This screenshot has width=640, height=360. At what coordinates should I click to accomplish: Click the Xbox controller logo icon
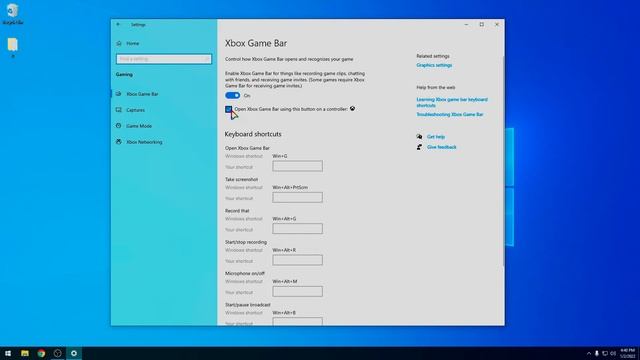[x=352, y=109]
